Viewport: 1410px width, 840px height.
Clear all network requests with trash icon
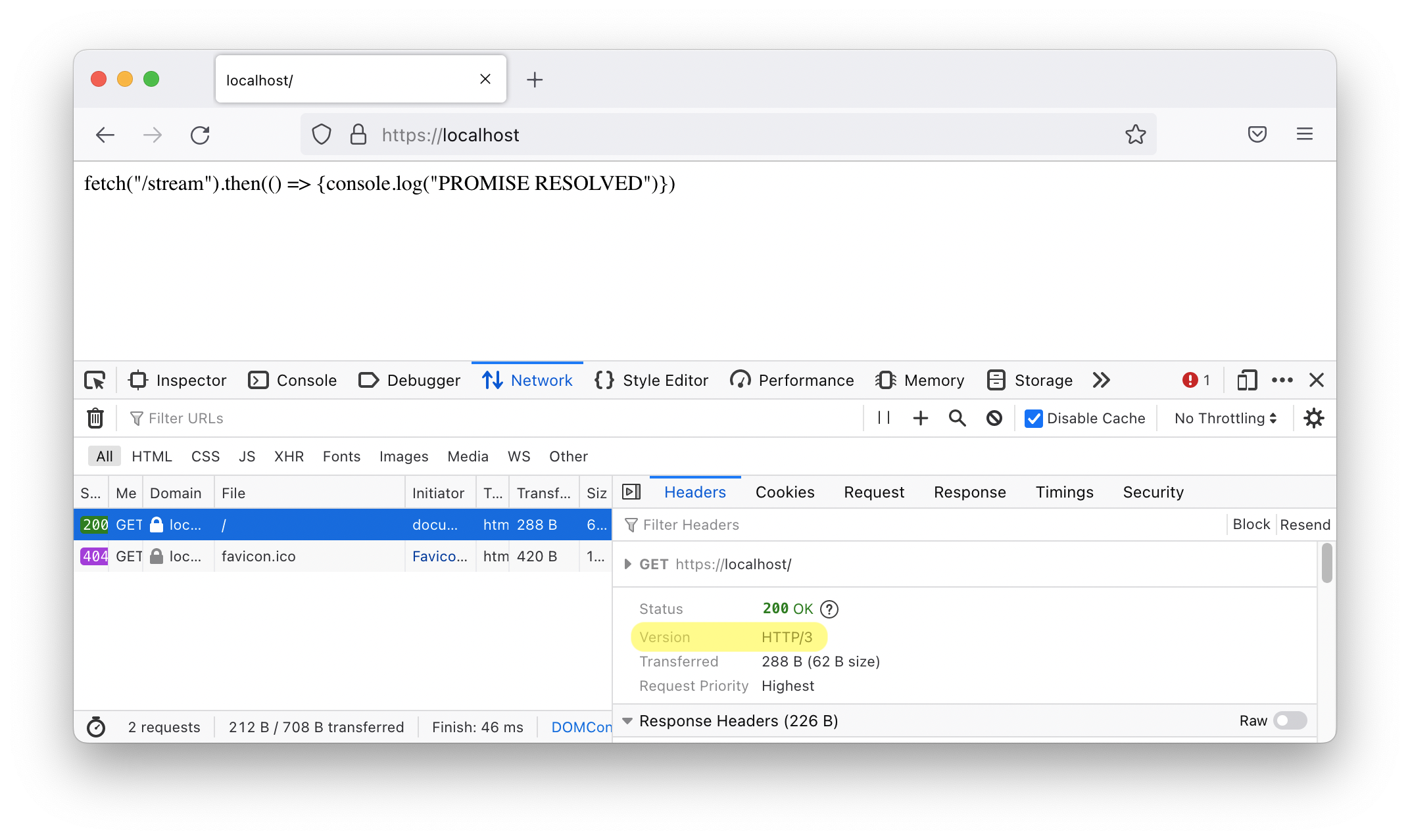point(95,418)
